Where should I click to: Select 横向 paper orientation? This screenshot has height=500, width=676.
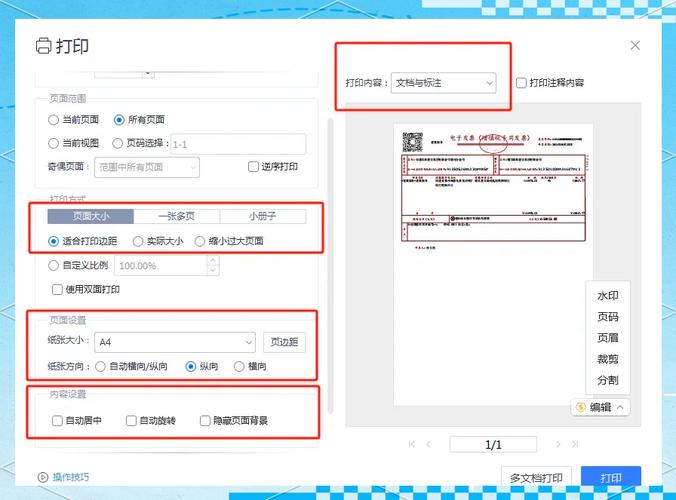pyautogui.click(x=239, y=366)
